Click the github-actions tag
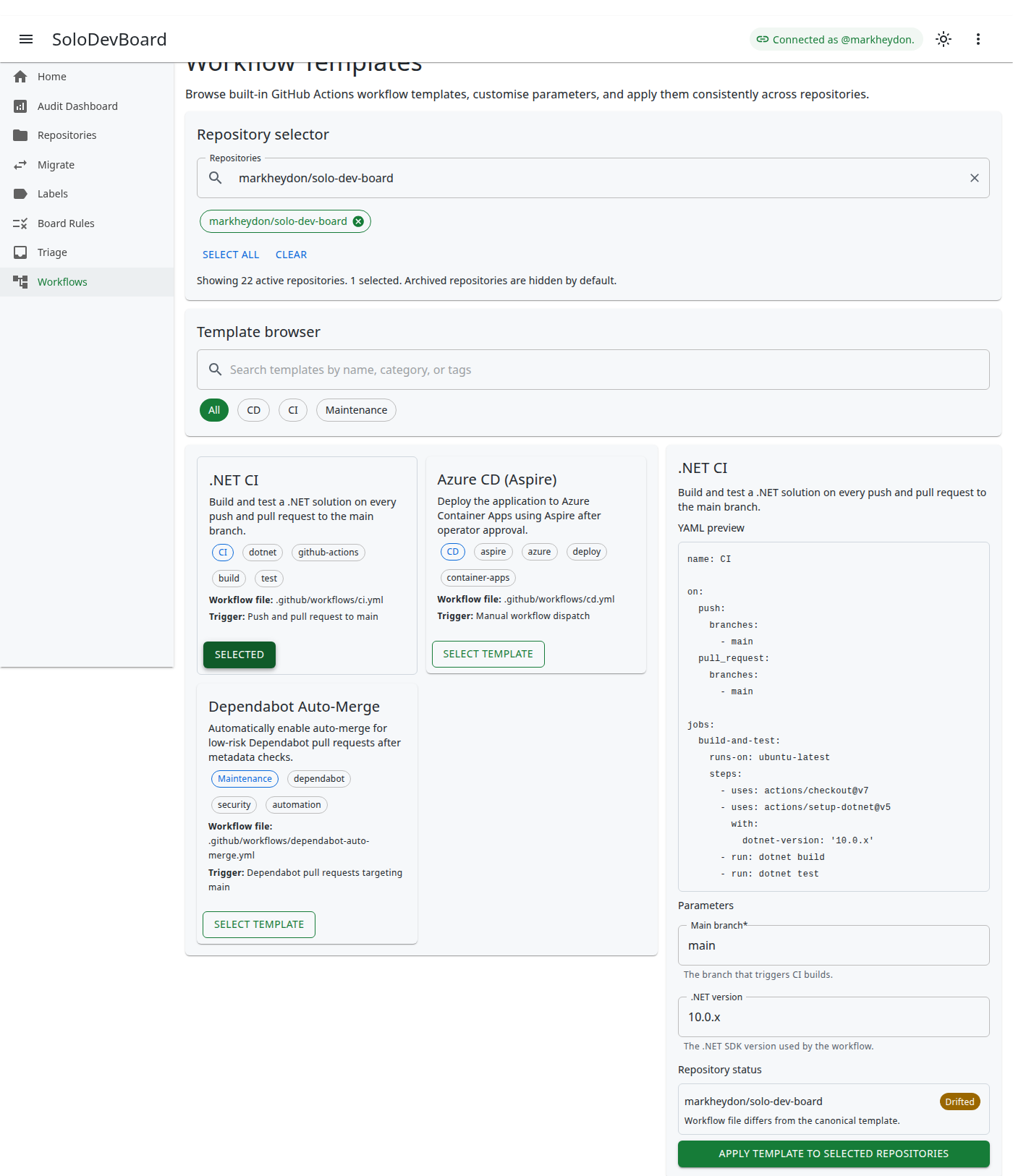 [329, 553]
